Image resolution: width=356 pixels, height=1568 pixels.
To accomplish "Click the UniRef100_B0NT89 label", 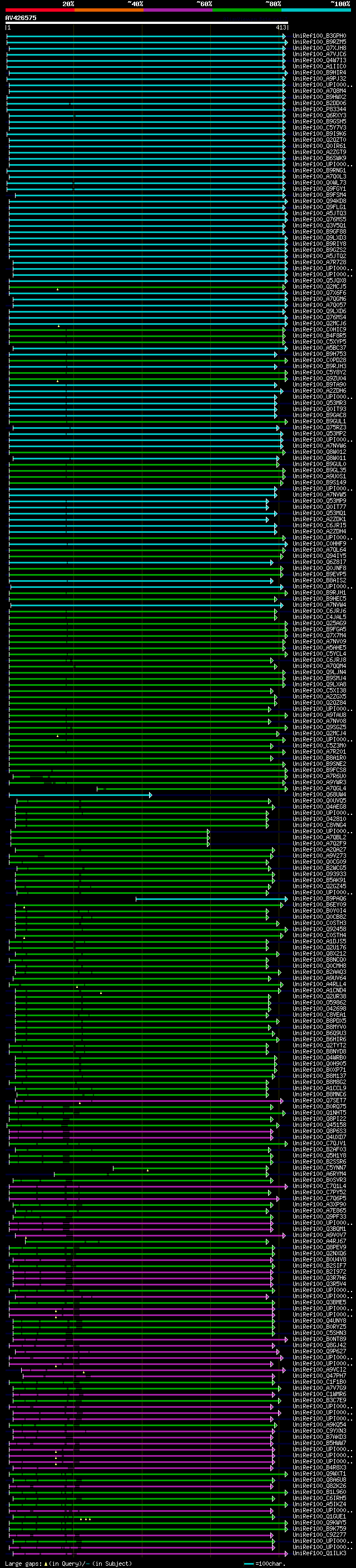I will click(x=319, y=1339).
